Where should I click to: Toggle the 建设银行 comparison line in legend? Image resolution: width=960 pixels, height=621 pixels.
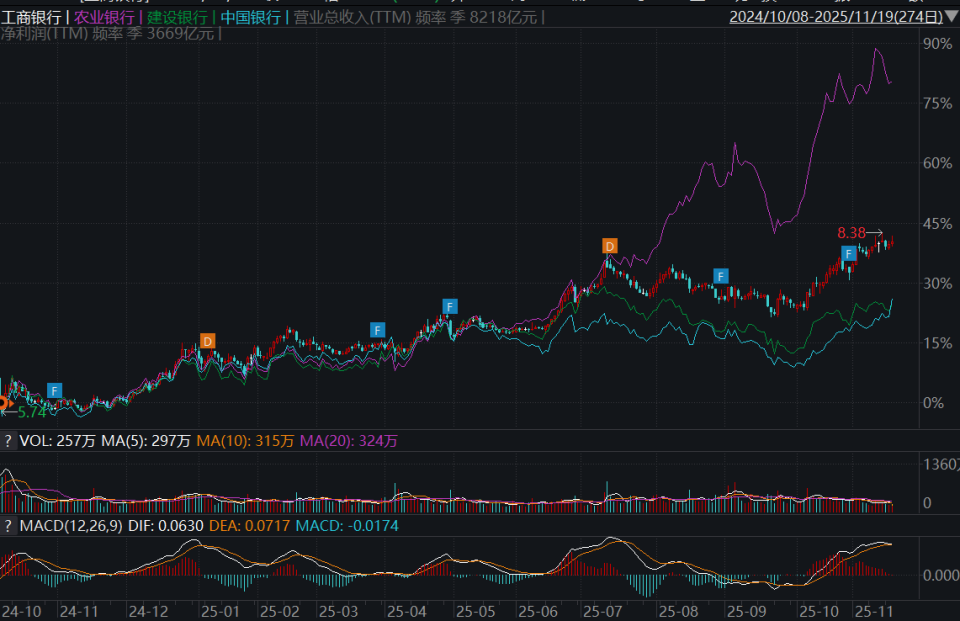pos(177,18)
